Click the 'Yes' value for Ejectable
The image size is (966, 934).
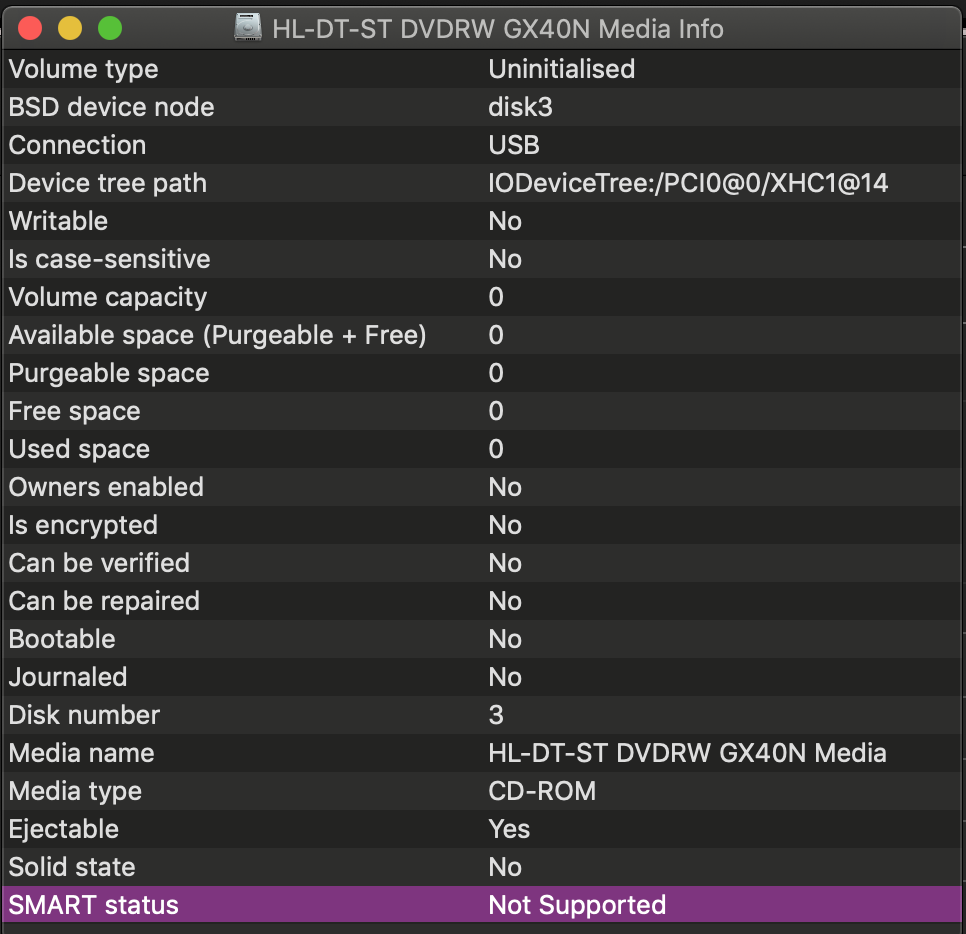(509, 829)
